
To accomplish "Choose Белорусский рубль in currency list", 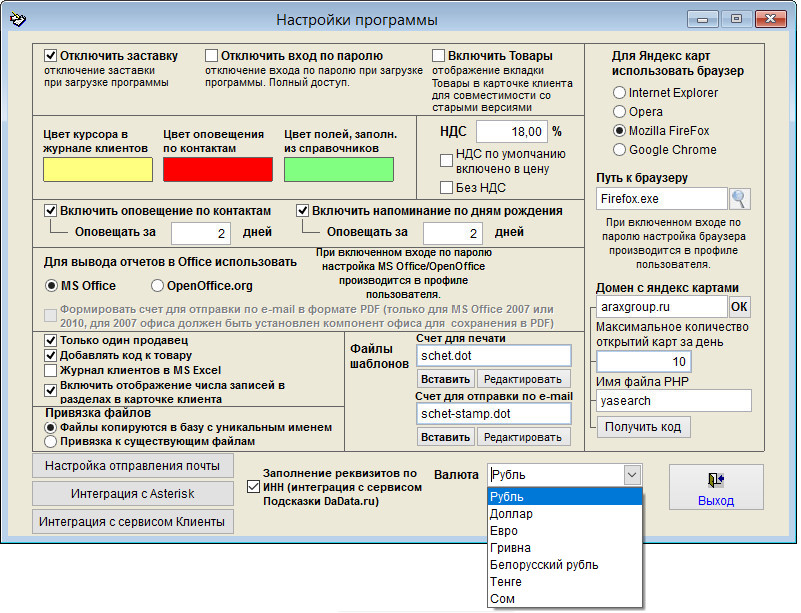I will (565, 565).
